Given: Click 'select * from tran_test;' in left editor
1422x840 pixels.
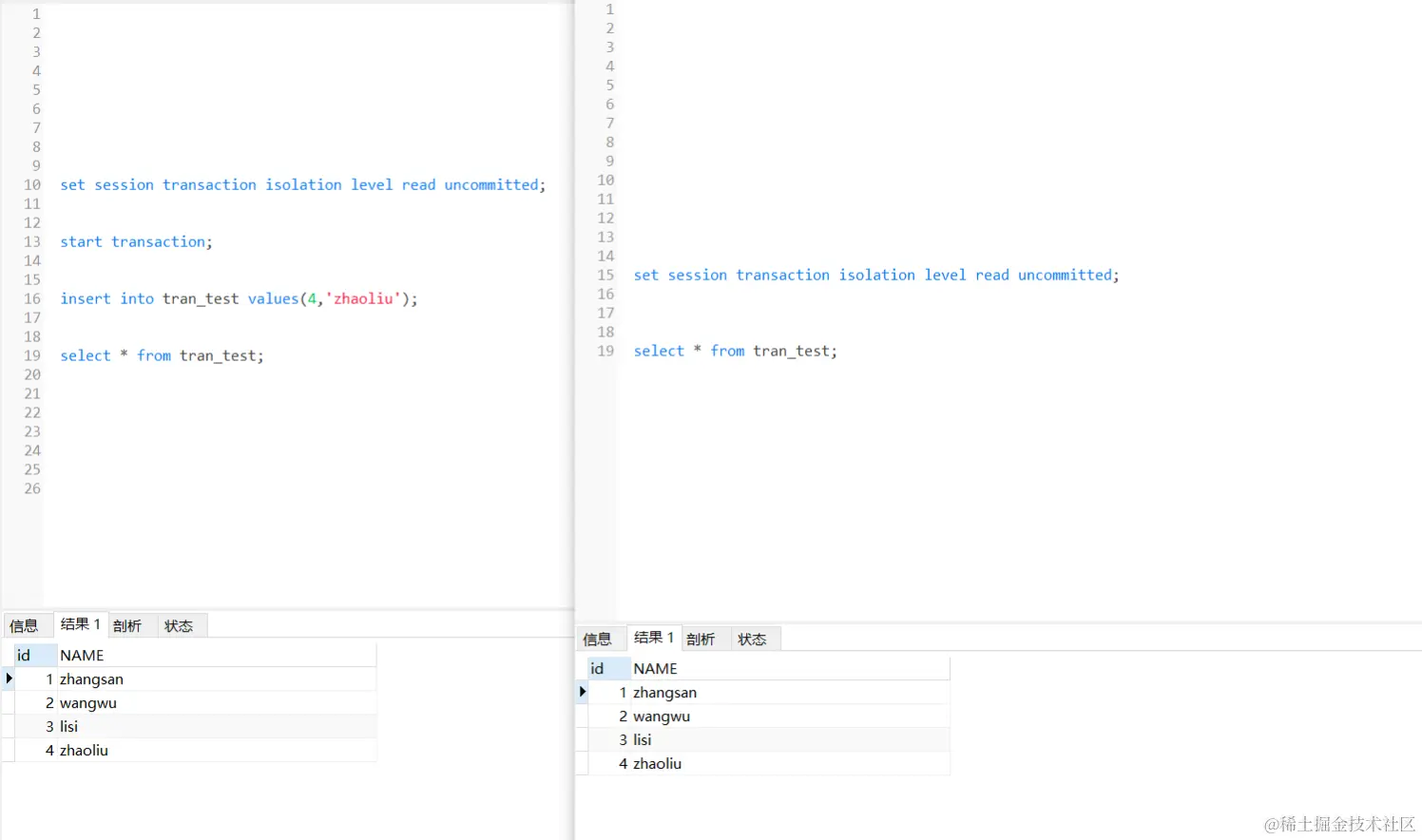Looking at the screenshot, I should tap(162, 356).
